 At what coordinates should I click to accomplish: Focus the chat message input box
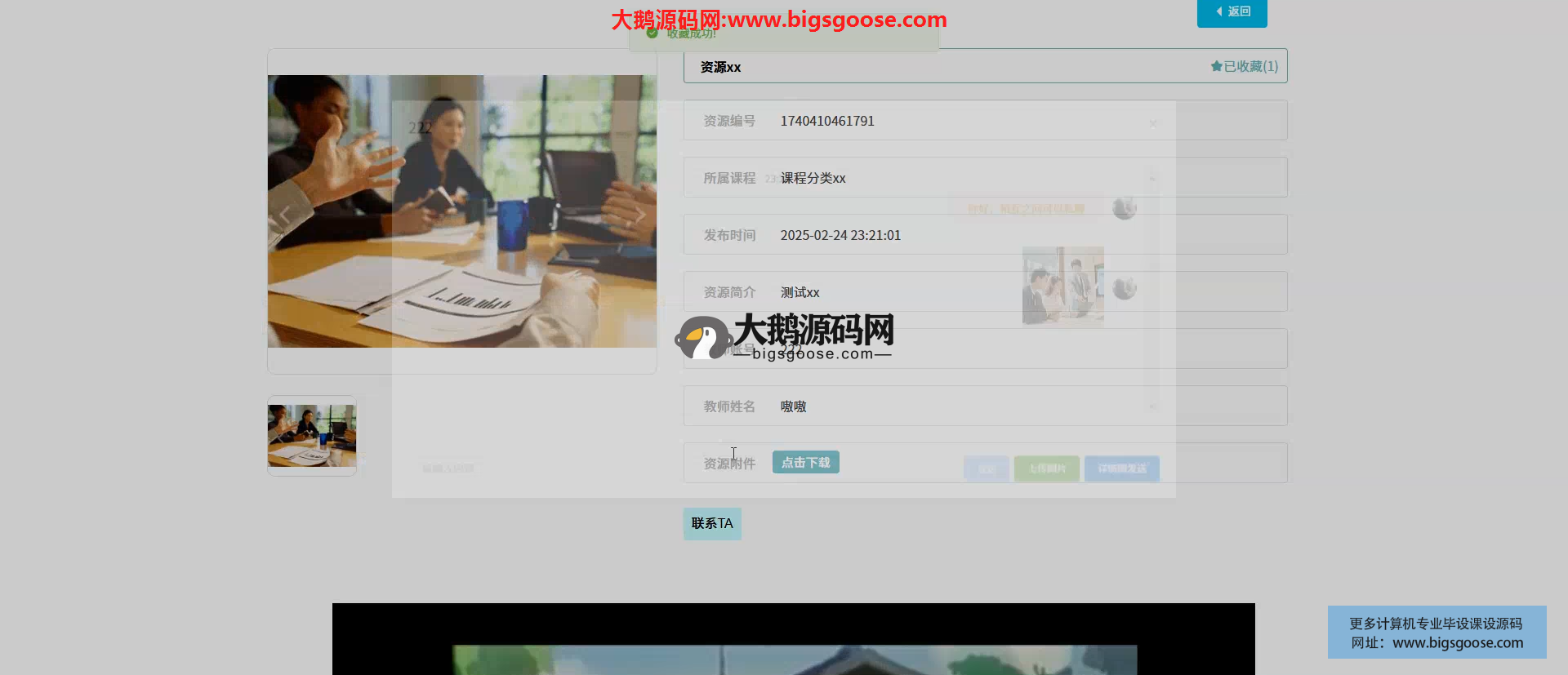(x=572, y=469)
